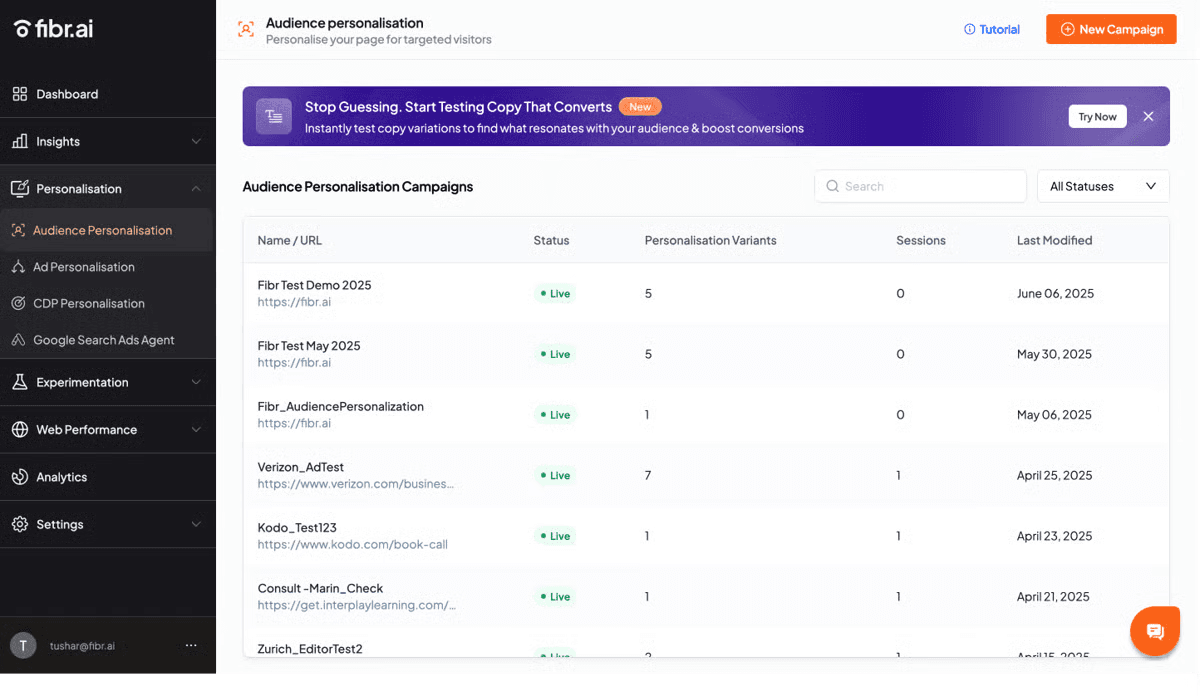The image size is (1200, 696).
Task: Click the Google Search Ads Agent icon
Action: 18,340
